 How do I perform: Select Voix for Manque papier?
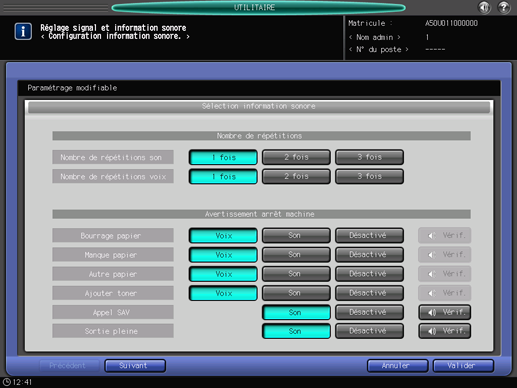pos(223,255)
